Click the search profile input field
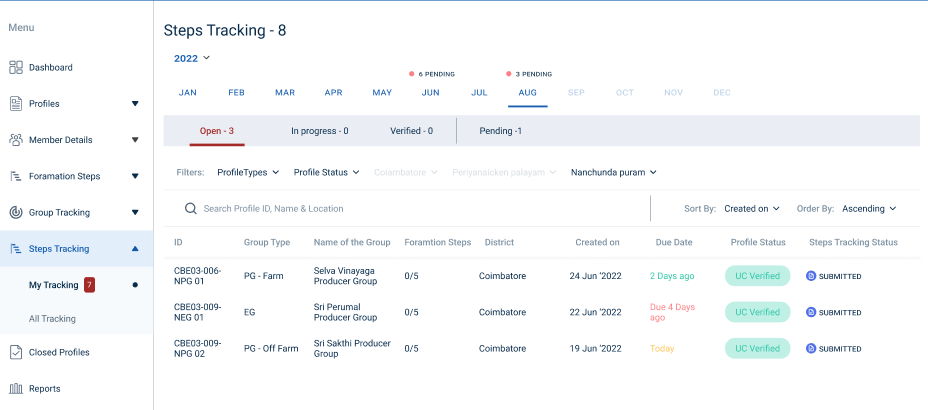This screenshot has width=928, height=410. click(420, 209)
